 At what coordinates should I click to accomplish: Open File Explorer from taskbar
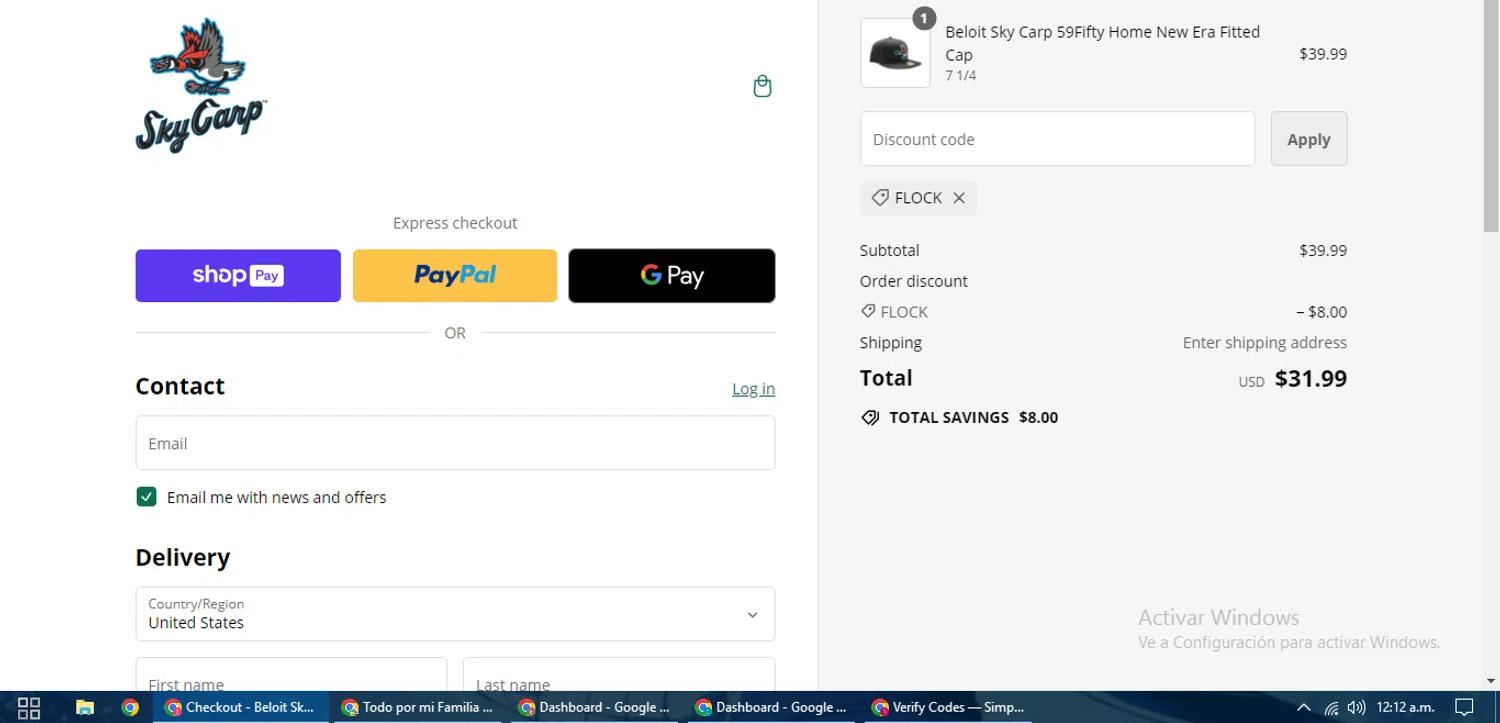pyautogui.click(x=85, y=707)
